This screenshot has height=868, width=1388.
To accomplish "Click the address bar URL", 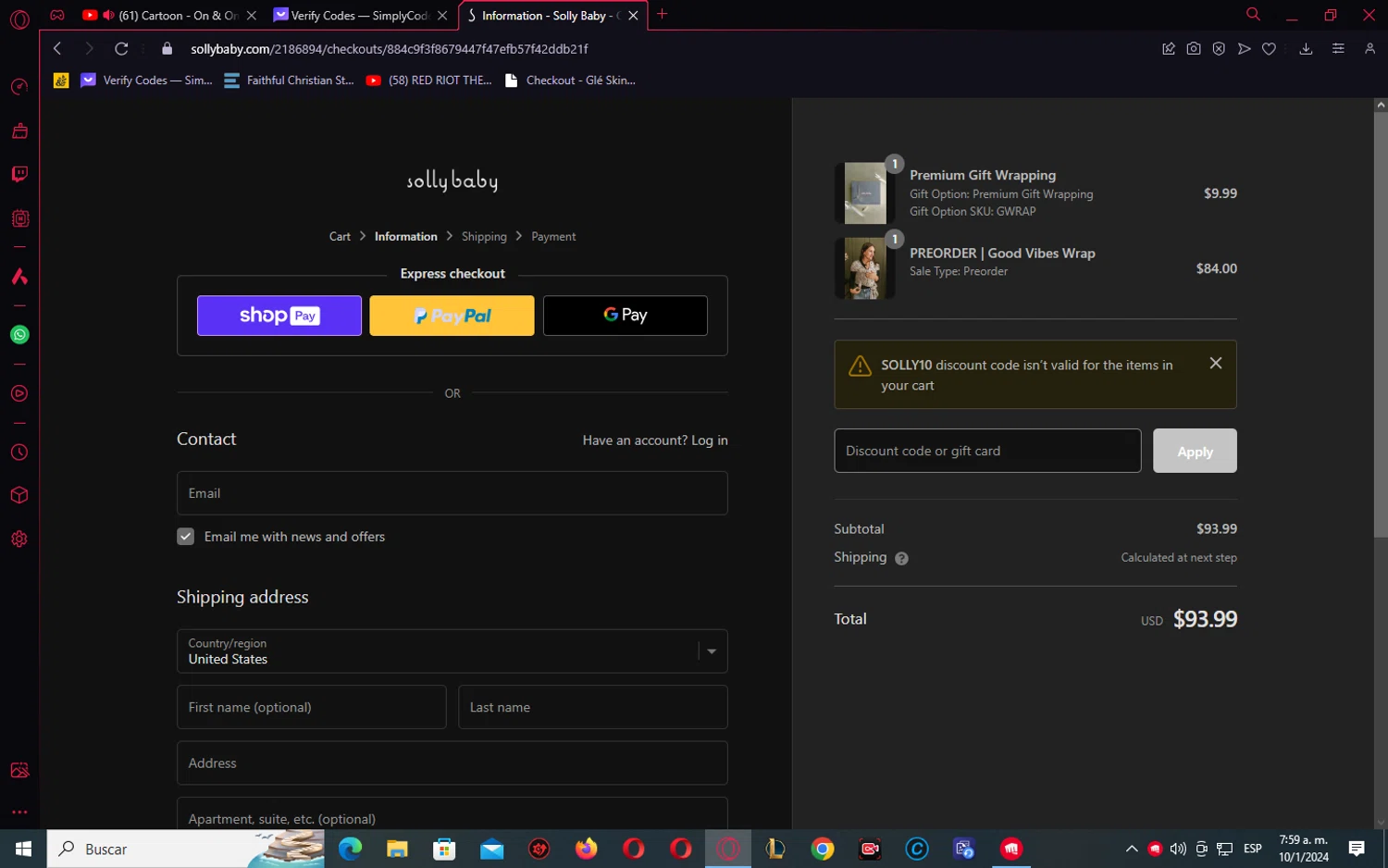I will (x=389, y=49).
